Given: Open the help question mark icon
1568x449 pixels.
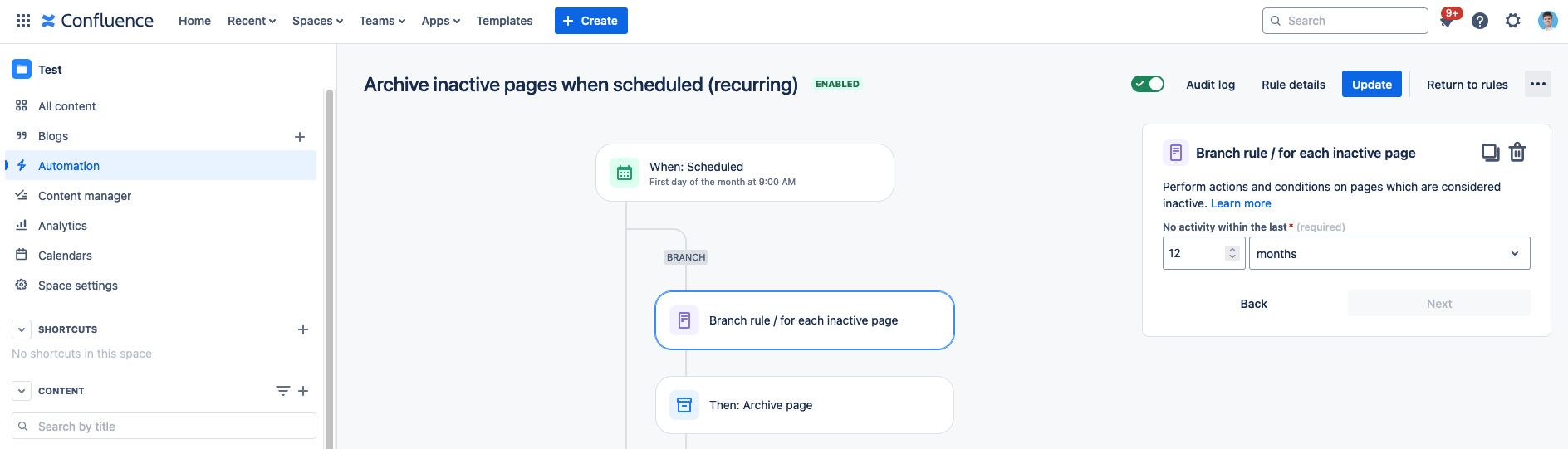Looking at the screenshot, I should [x=1480, y=21].
